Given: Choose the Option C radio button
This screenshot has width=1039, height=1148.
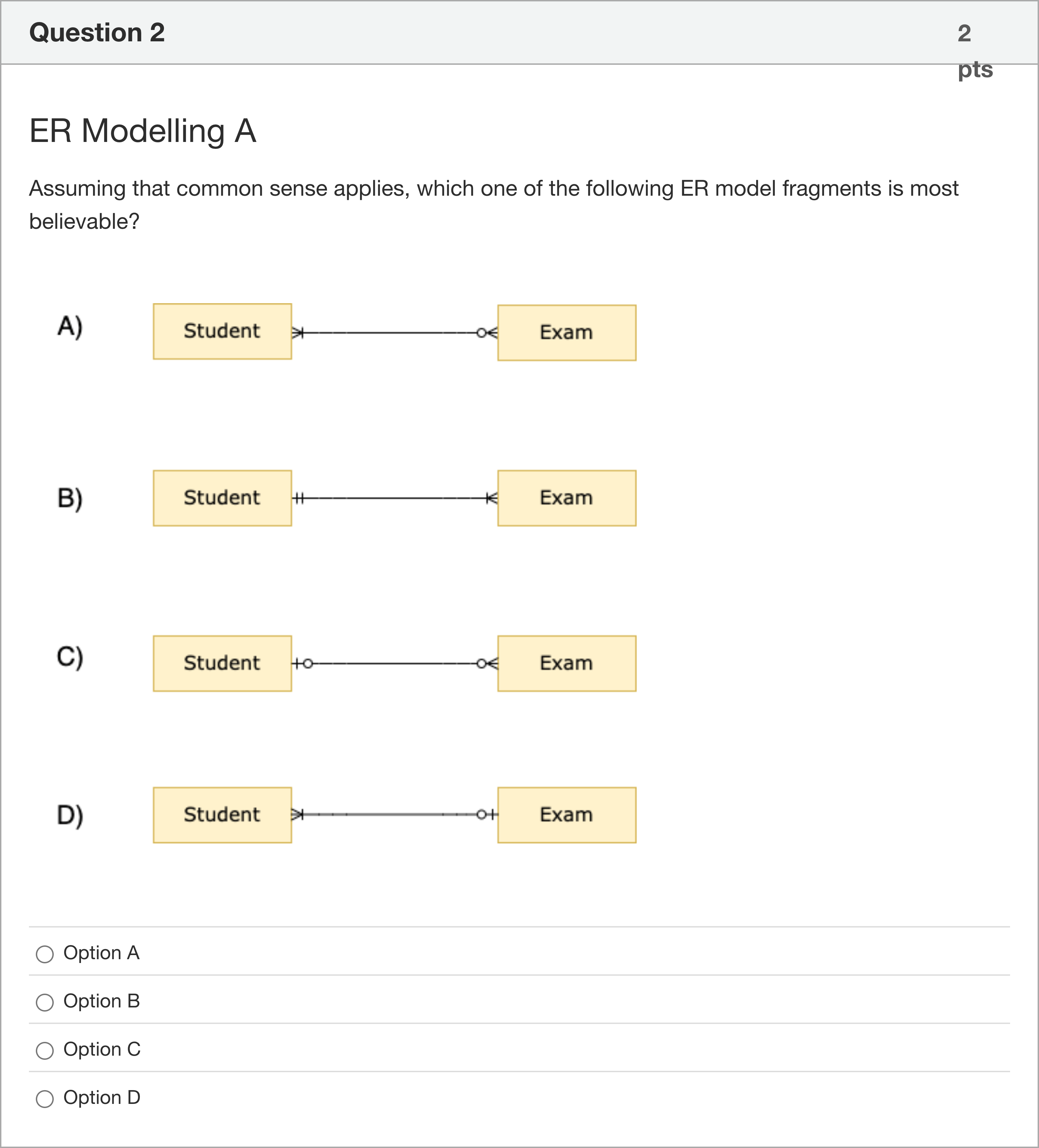Looking at the screenshot, I should pos(45,1050).
